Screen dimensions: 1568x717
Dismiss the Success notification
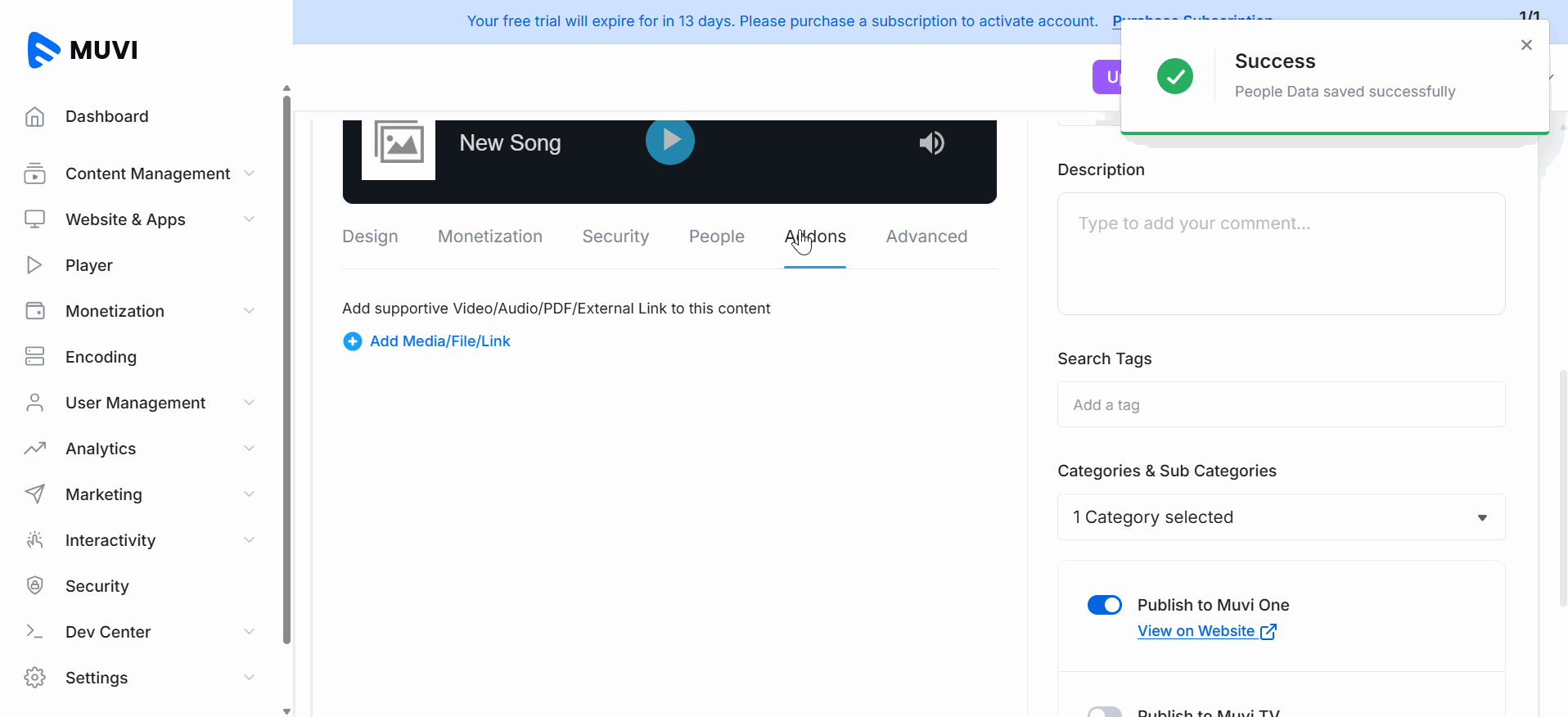pos(1525,45)
